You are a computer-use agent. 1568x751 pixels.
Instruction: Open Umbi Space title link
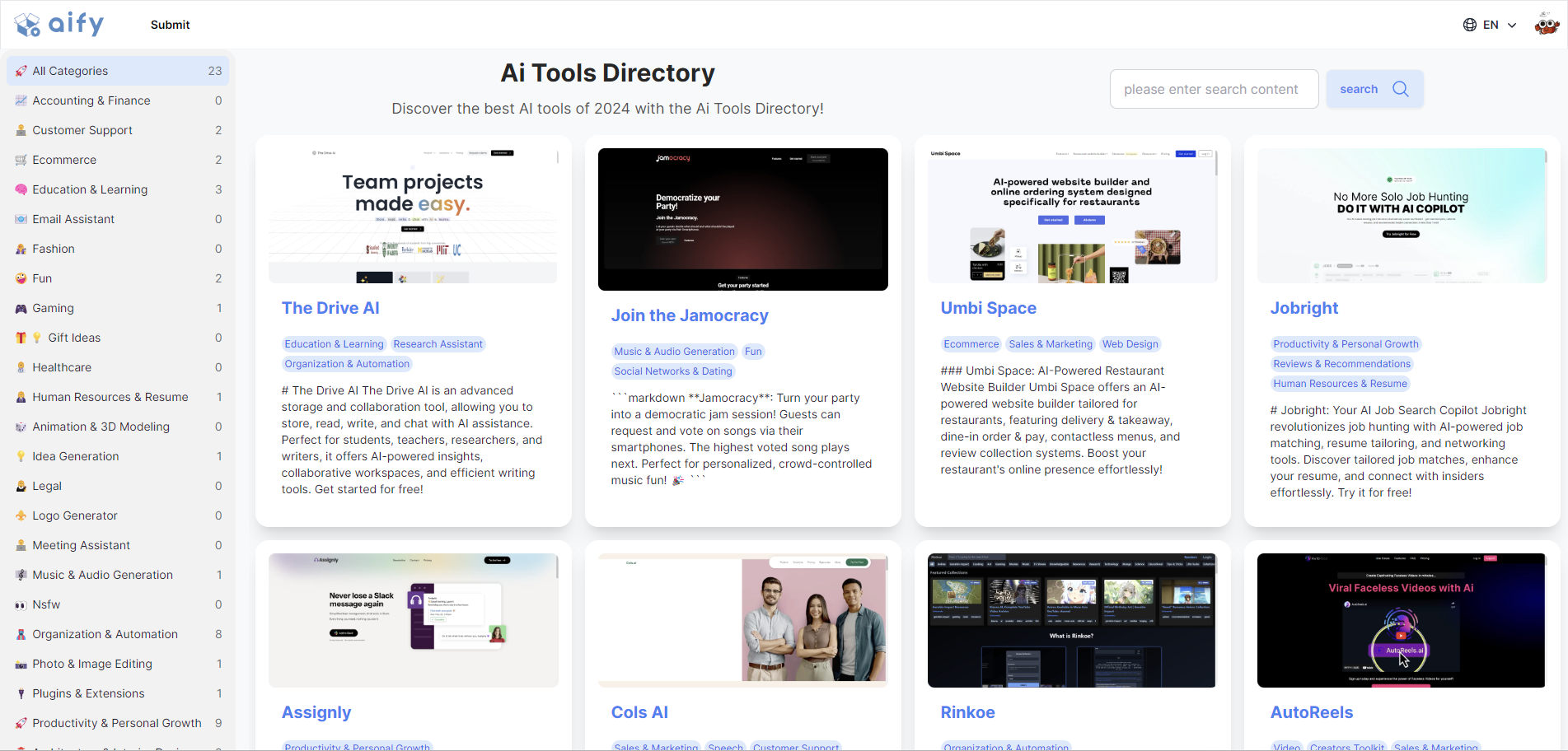[989, 308]
